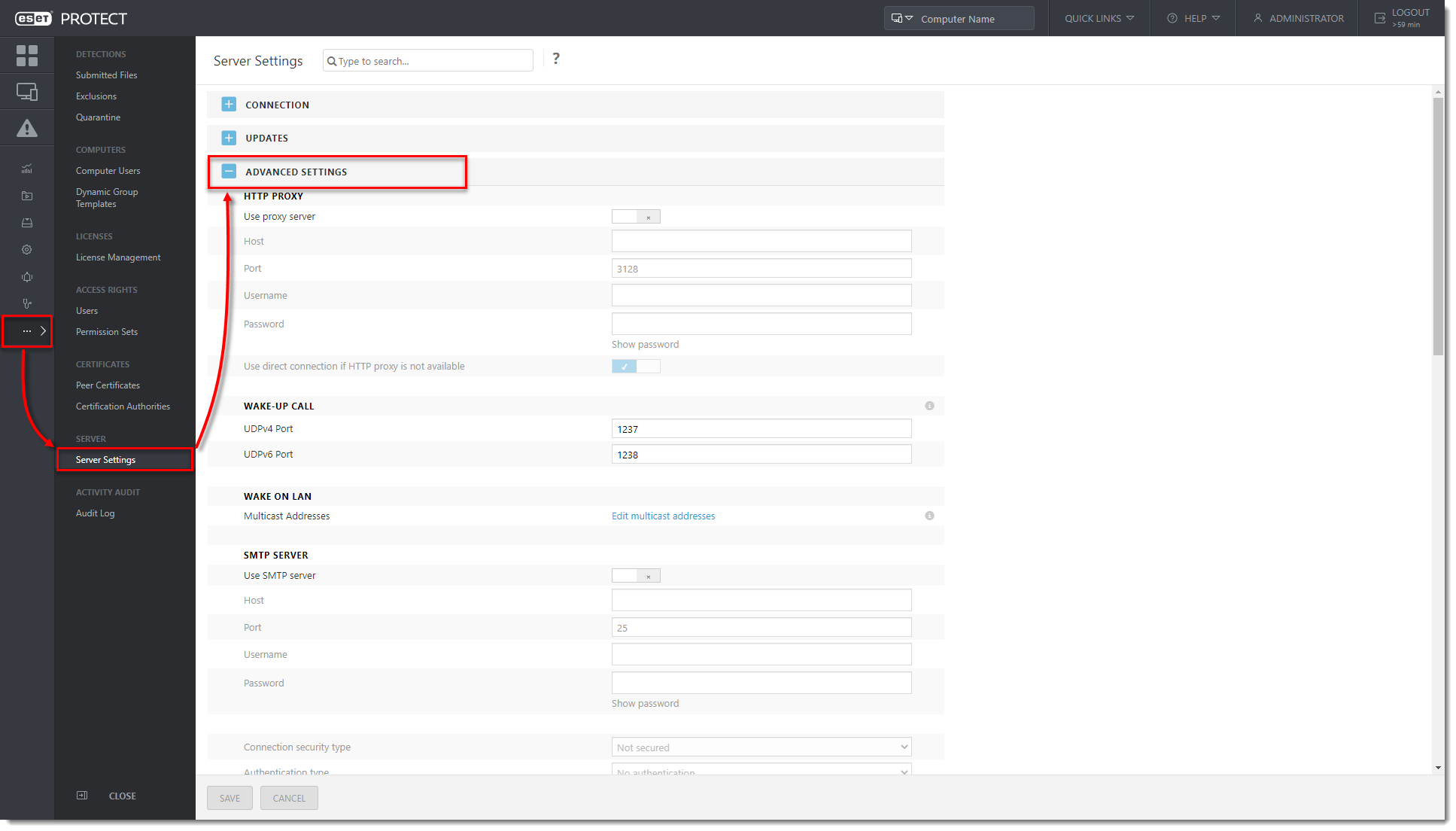1456x831 pixels.
Task: Open Server Settings menu item
Action: coord(106,459)
